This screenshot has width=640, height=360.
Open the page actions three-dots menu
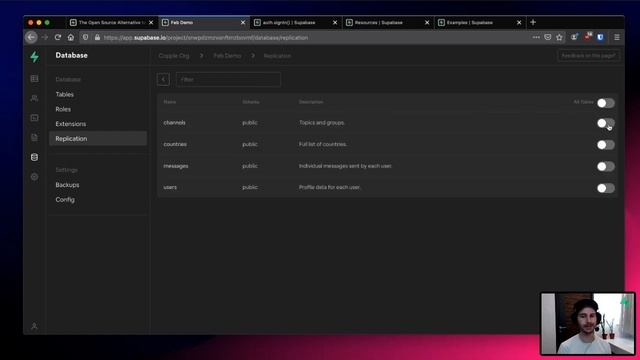(536, 37)
